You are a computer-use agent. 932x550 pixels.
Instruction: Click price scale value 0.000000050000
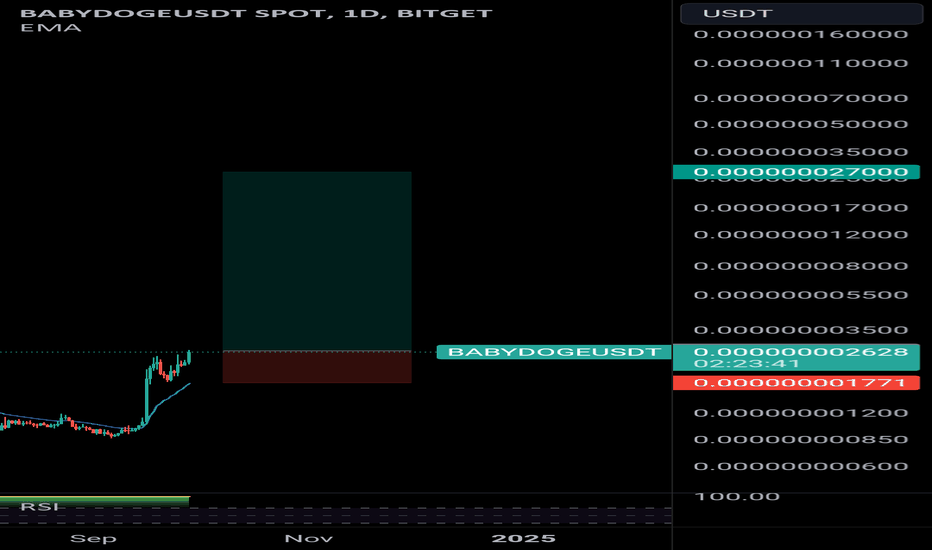(801, 124)
